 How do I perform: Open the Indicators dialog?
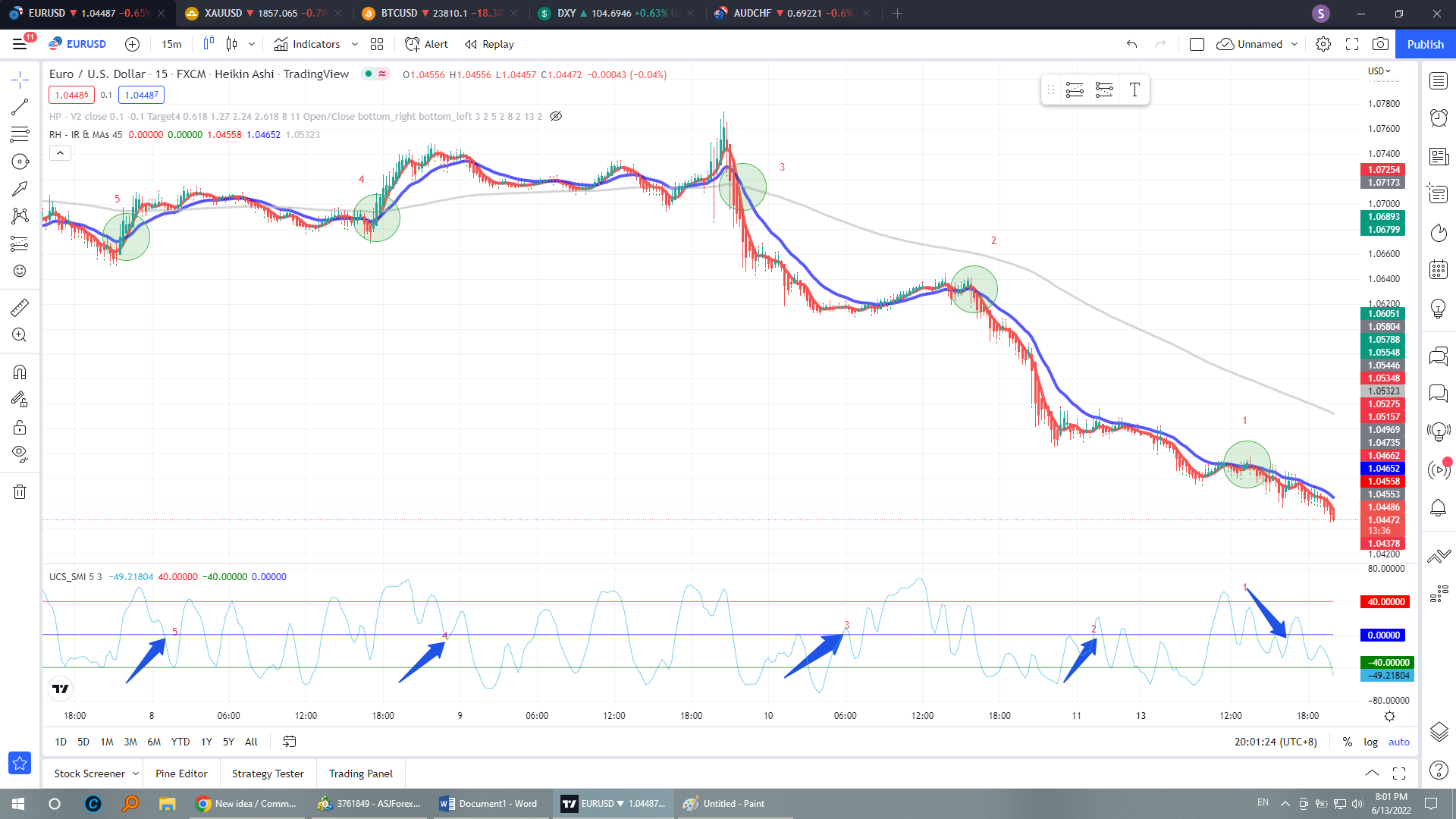click(x=306, y=44)
